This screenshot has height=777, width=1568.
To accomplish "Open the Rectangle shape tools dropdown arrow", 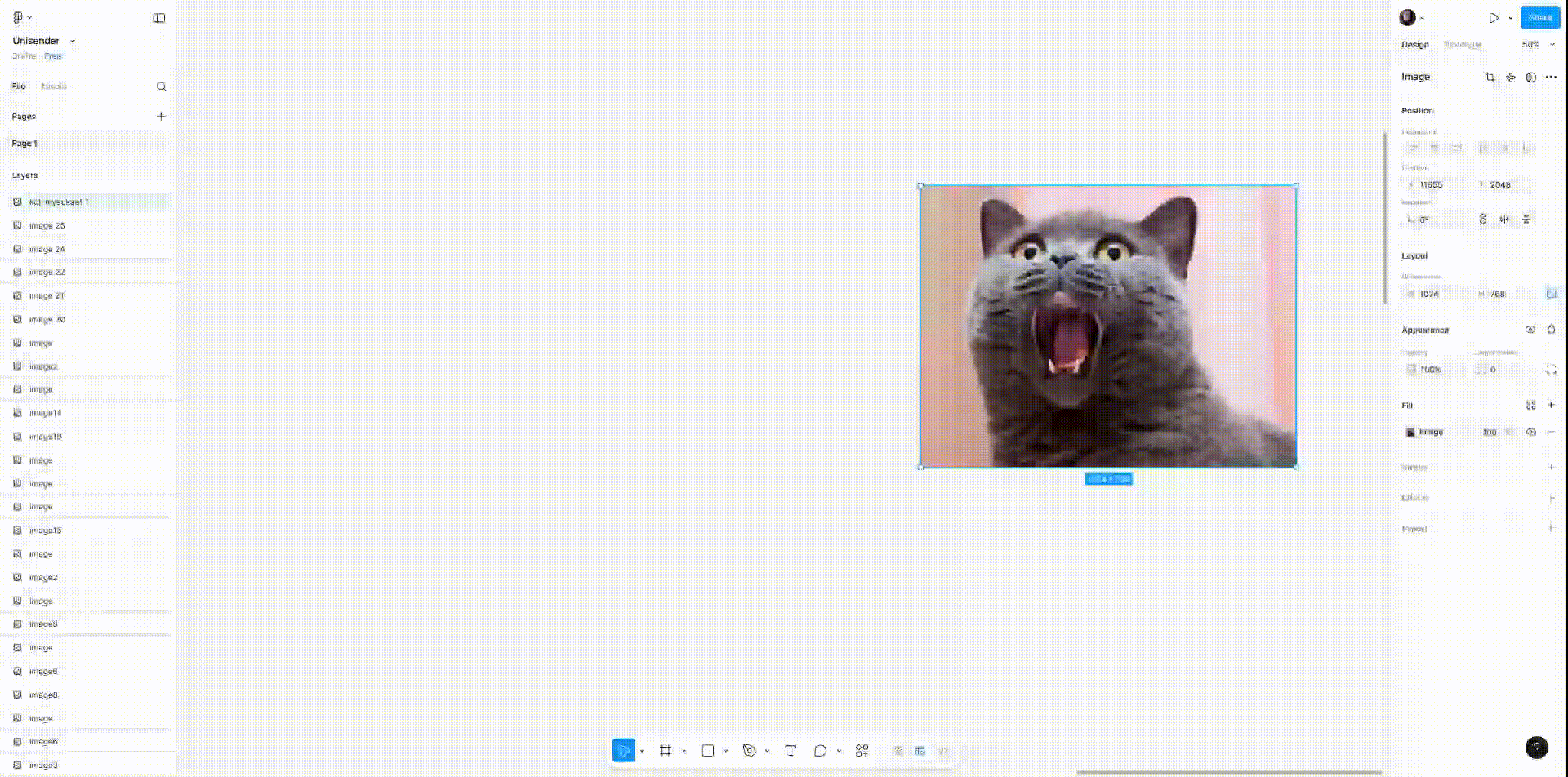I will pyautogui.click(x=725, y=752).
